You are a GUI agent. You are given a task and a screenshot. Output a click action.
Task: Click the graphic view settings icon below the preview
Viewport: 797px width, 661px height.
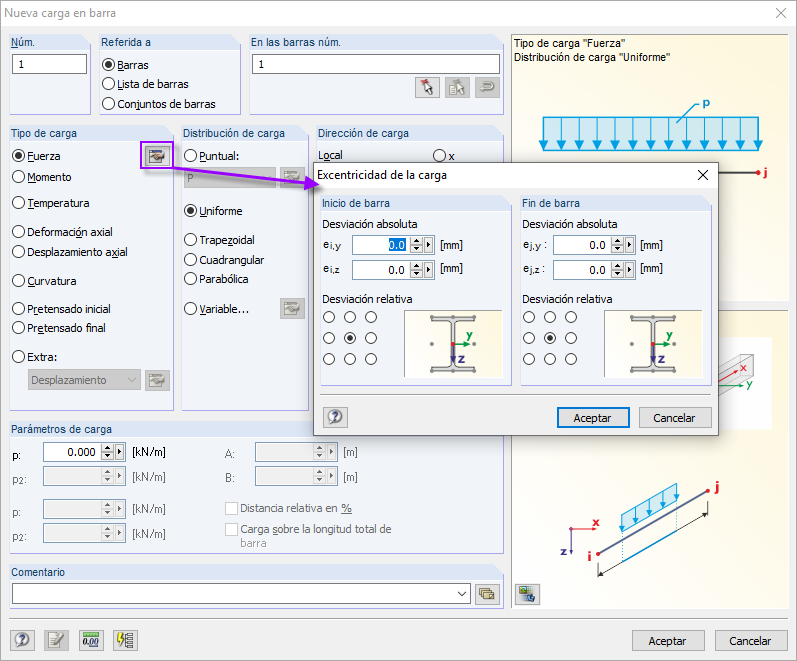tap(527, 594)
